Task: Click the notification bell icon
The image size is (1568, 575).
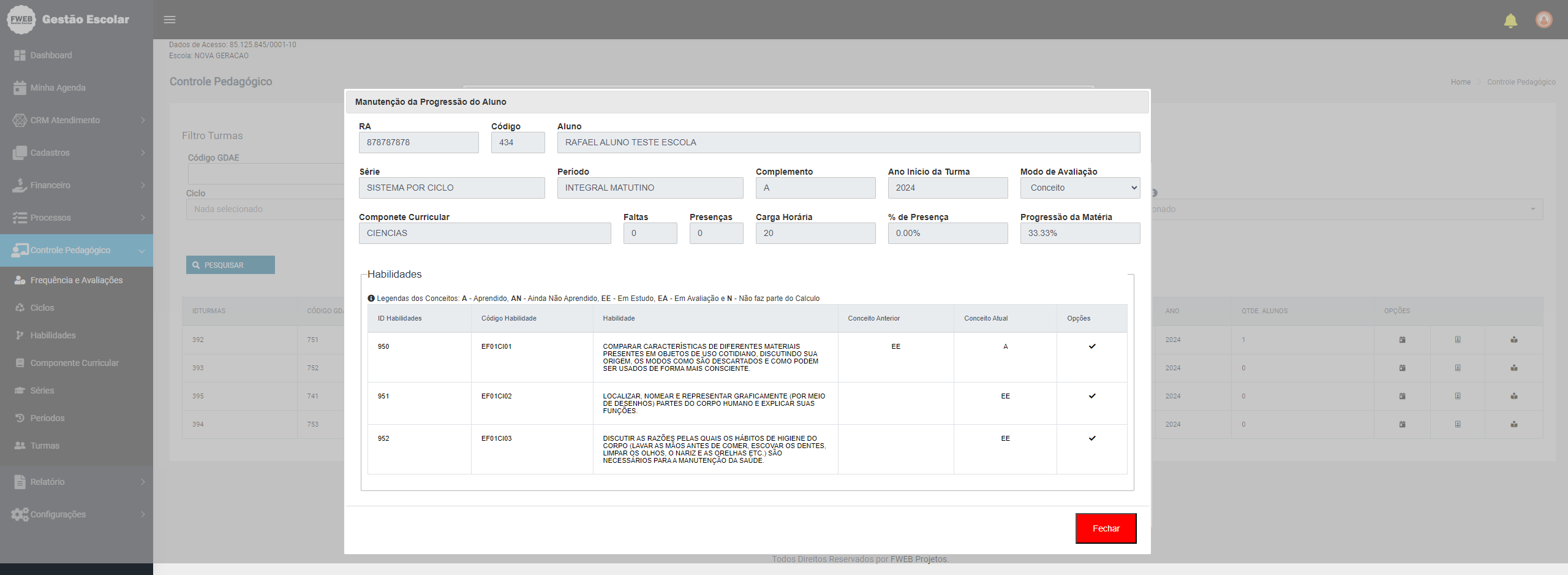Action: [1510, 21]
